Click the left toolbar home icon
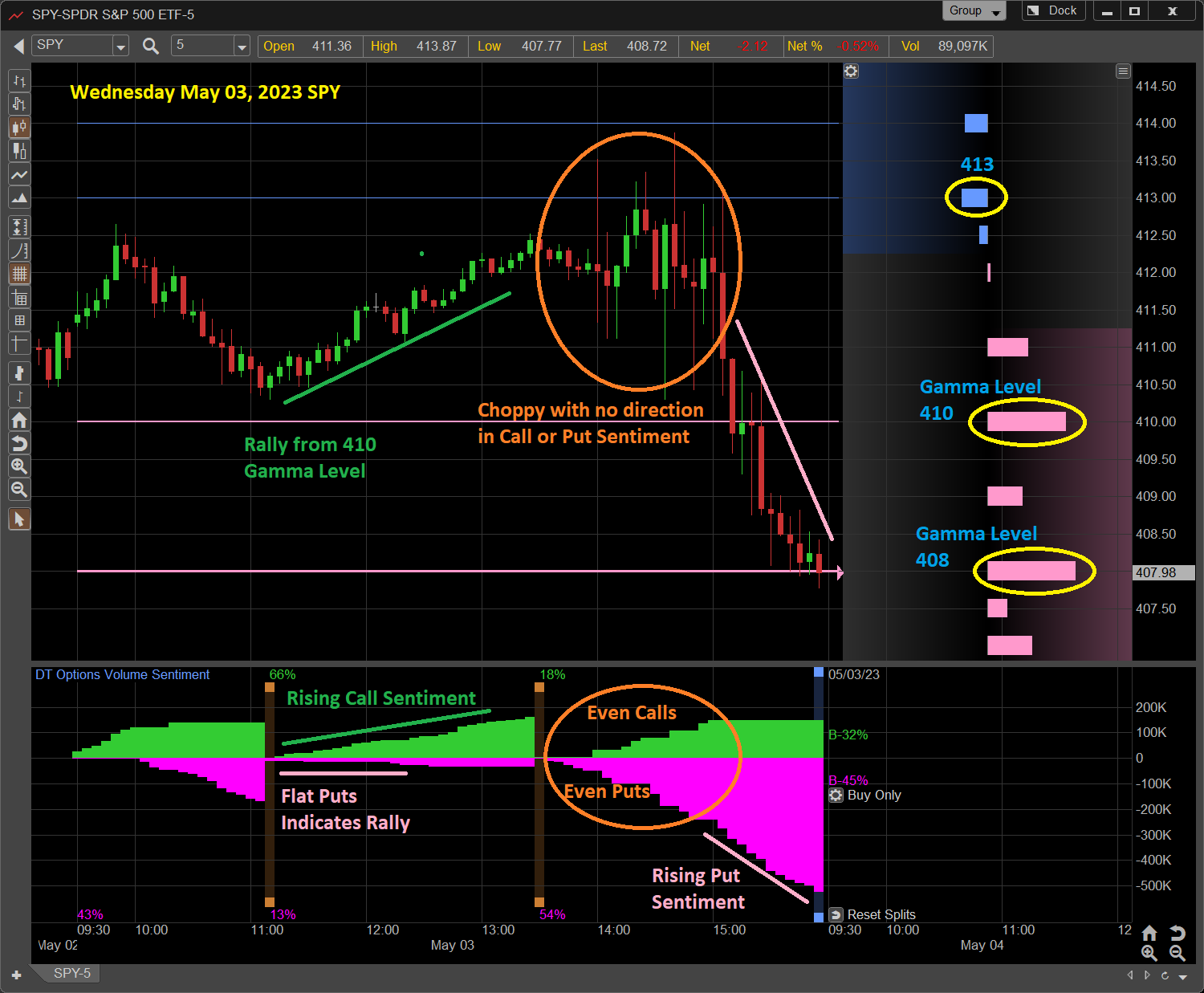The height and width of the screenshot is (993, 1204). [19, 420]
